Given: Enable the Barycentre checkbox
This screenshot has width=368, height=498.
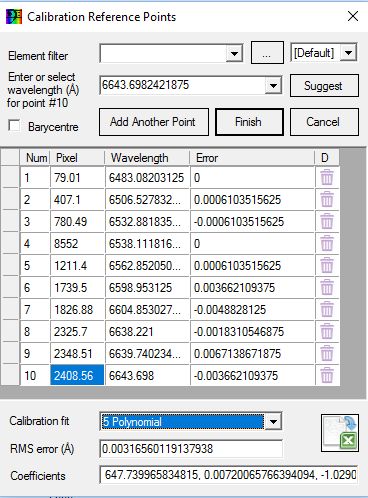Looking at the screenshot, I should [x=14, y=126].
